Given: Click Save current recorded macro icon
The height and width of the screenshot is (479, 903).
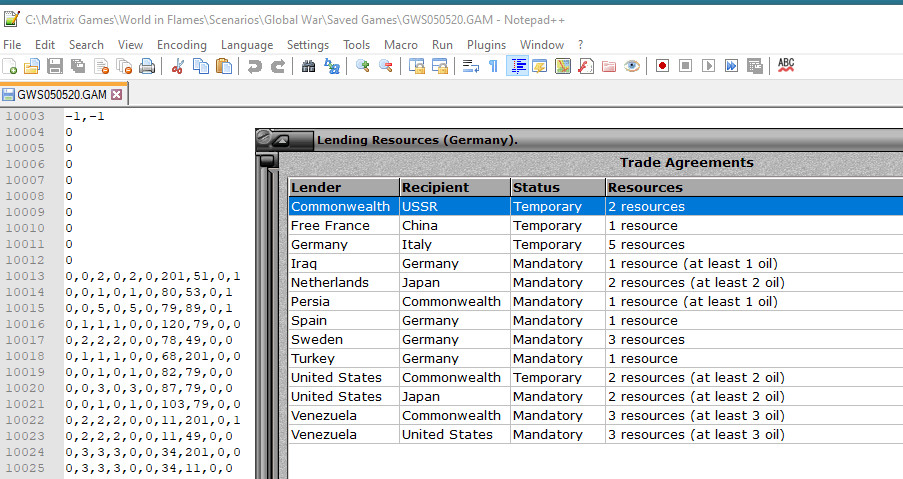Looking at the screenshot, I should pos(754,66).
